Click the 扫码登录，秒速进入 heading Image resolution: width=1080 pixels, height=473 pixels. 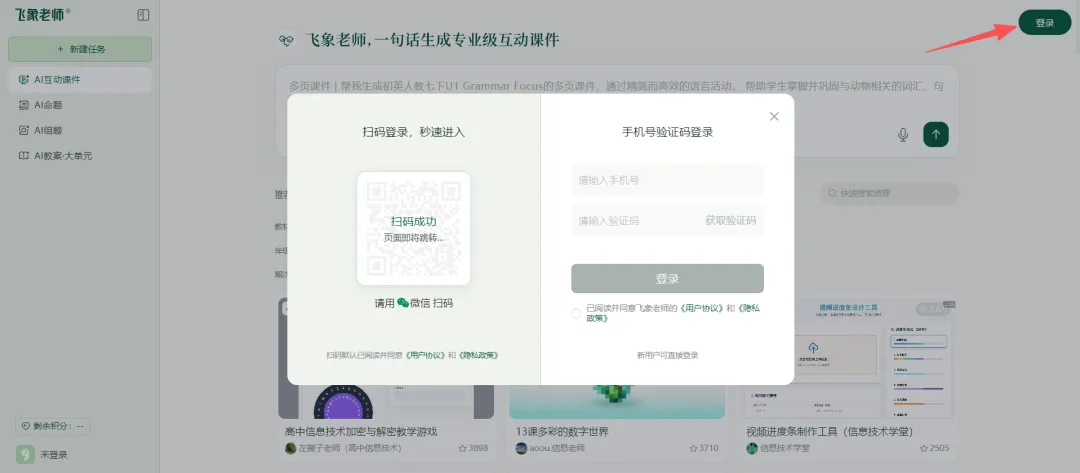click(x=413, y=132)
